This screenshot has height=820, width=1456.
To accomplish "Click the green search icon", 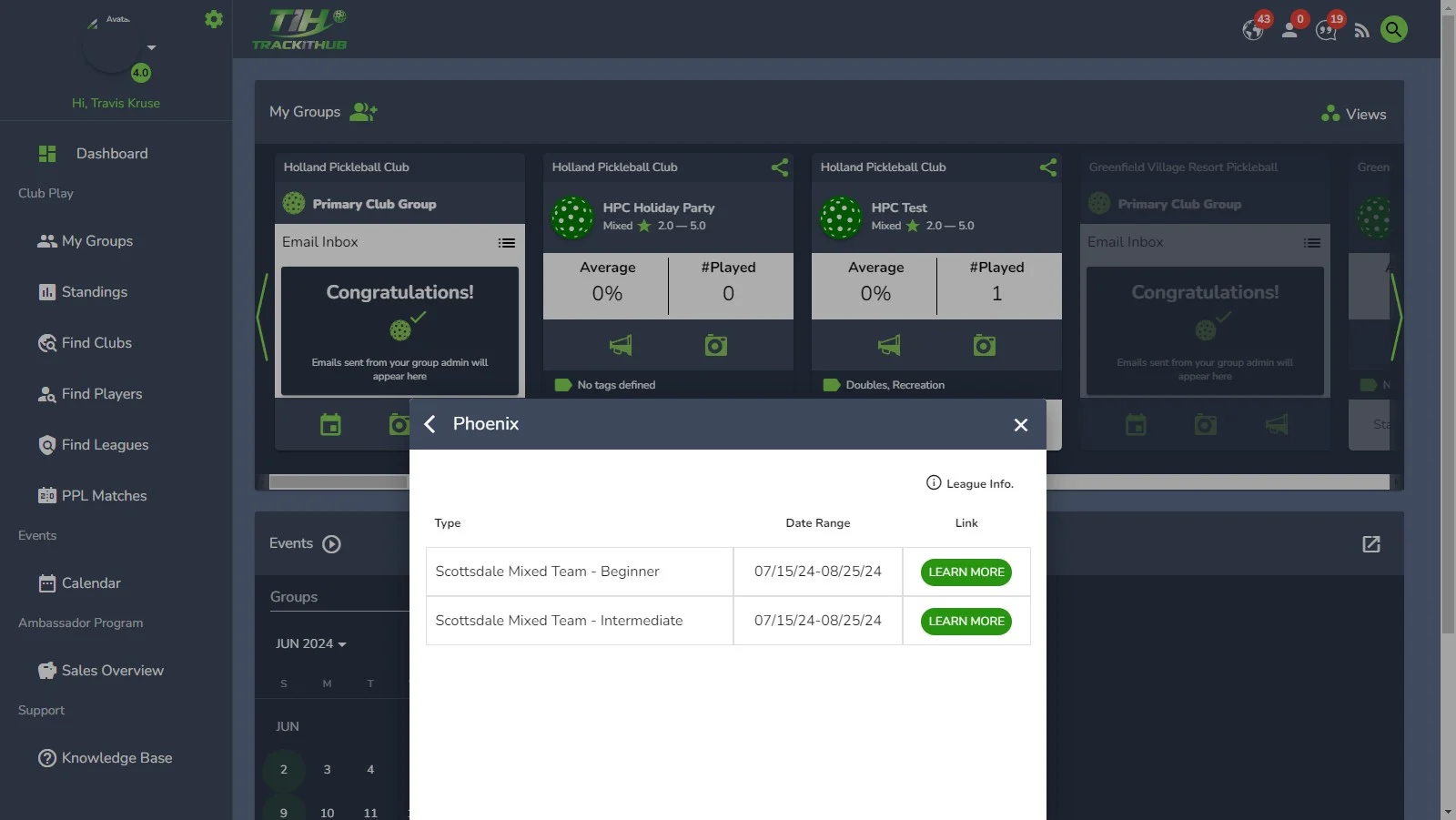I will (x=1394, y=29).
